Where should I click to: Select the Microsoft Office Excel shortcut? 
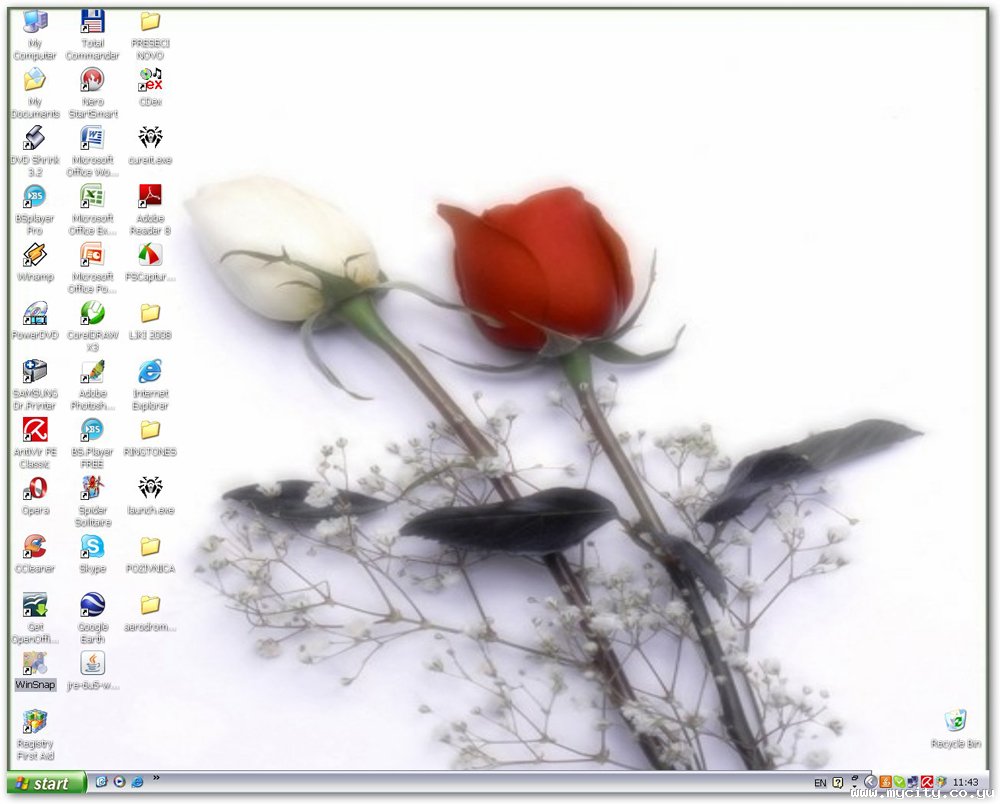(92, 210)
